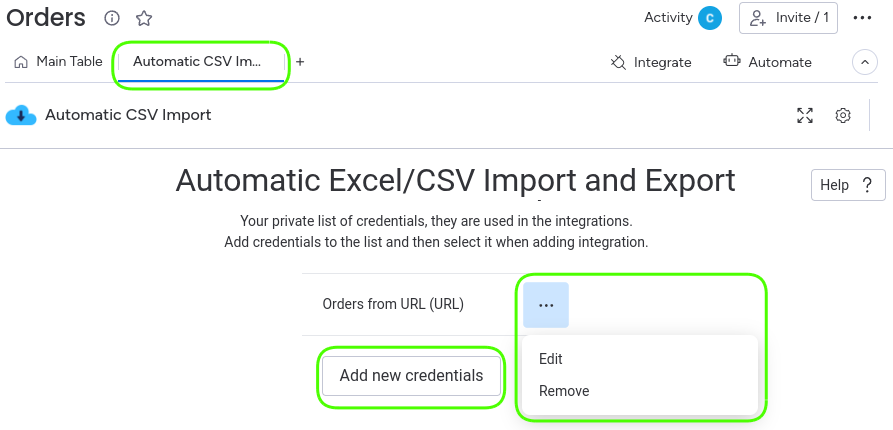Star the Orders board as favorite

[144, 18]
